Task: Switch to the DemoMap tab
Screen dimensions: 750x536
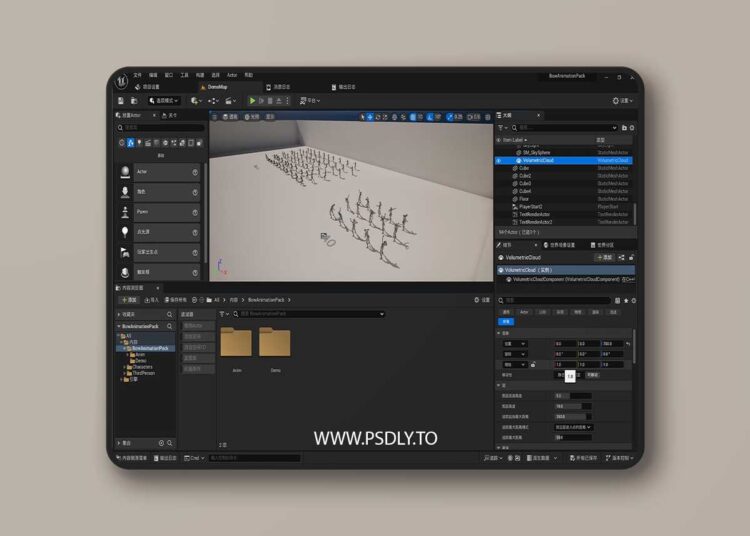Action: tap(216, 87)
